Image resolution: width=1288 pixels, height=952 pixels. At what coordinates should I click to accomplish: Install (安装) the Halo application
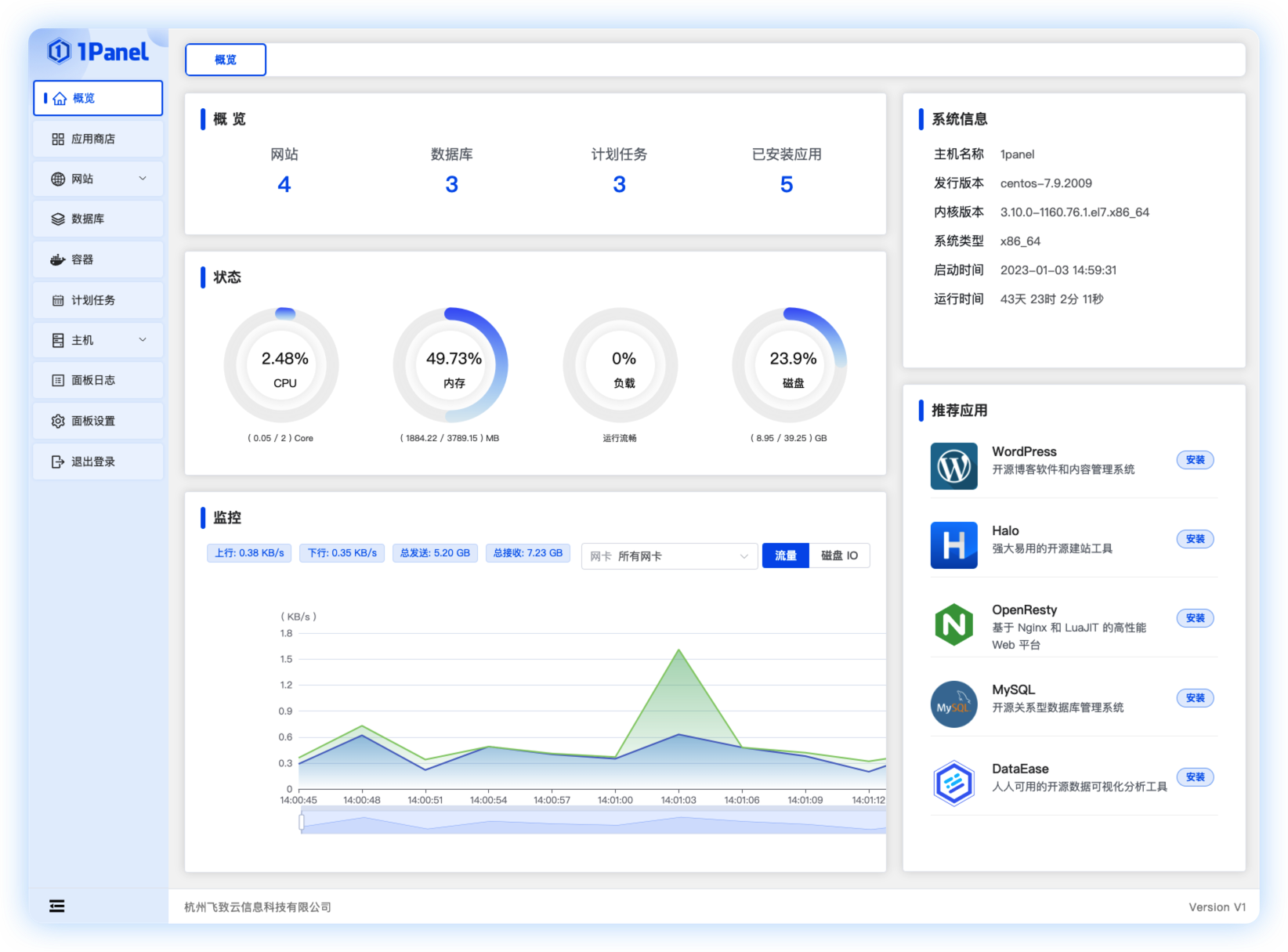point(1195,539)
